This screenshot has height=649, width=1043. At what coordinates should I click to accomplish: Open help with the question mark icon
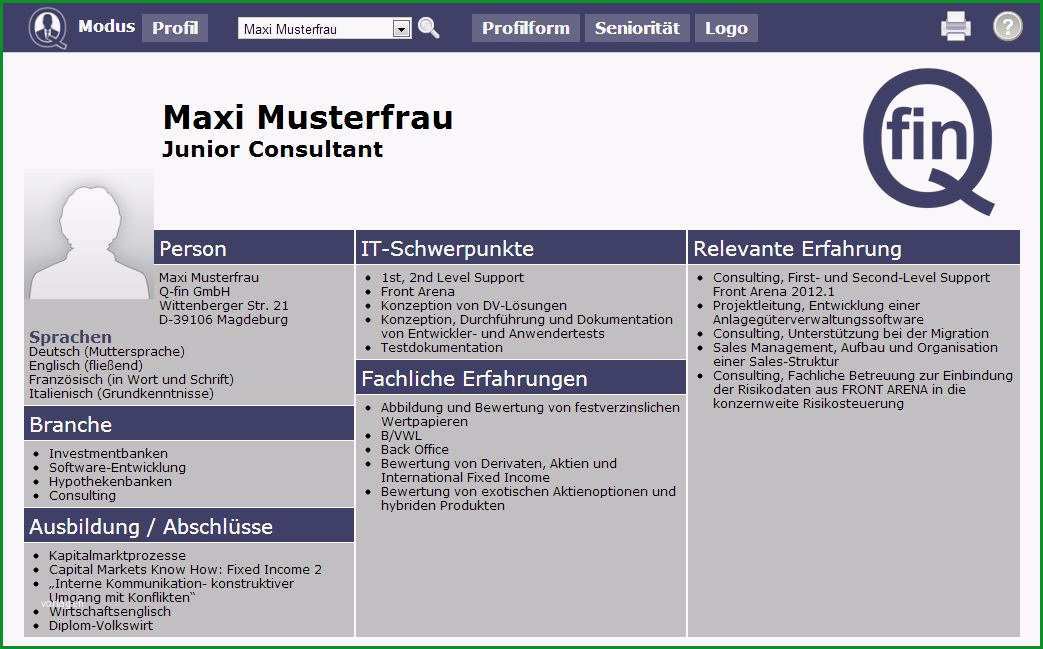[1008, 27]
